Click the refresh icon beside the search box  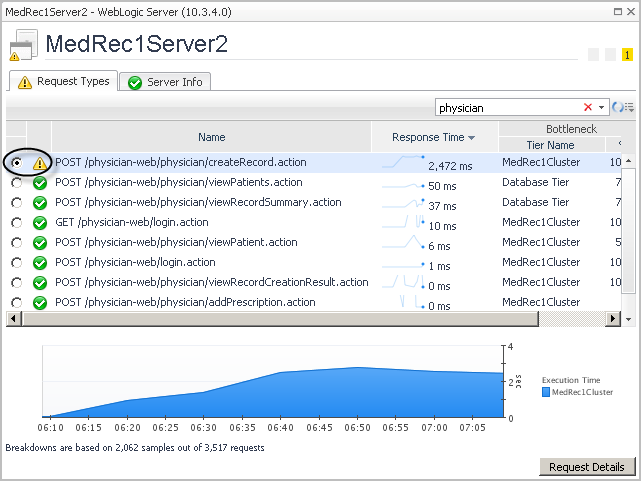617,107
